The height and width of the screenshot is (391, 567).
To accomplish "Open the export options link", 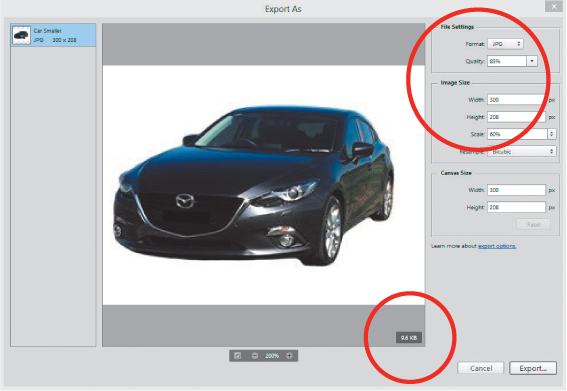I will (x=497, y=246).
